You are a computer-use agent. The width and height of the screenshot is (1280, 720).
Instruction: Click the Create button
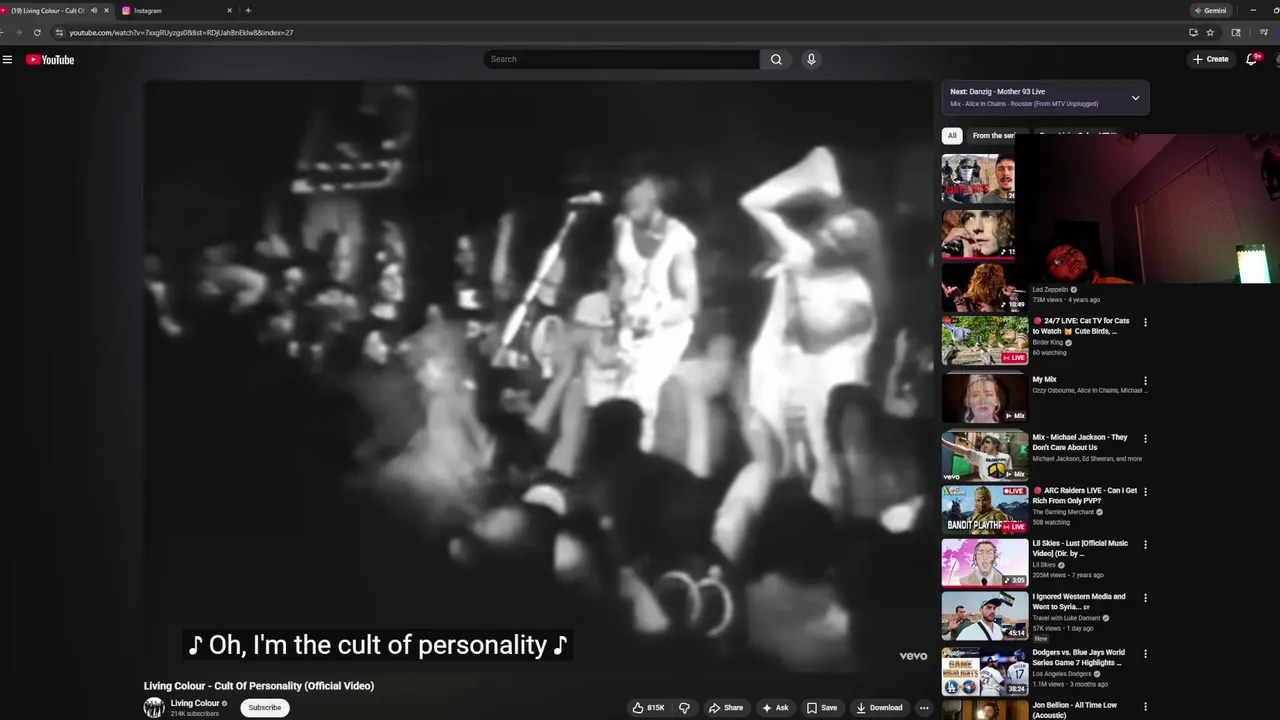(1211, 59)
